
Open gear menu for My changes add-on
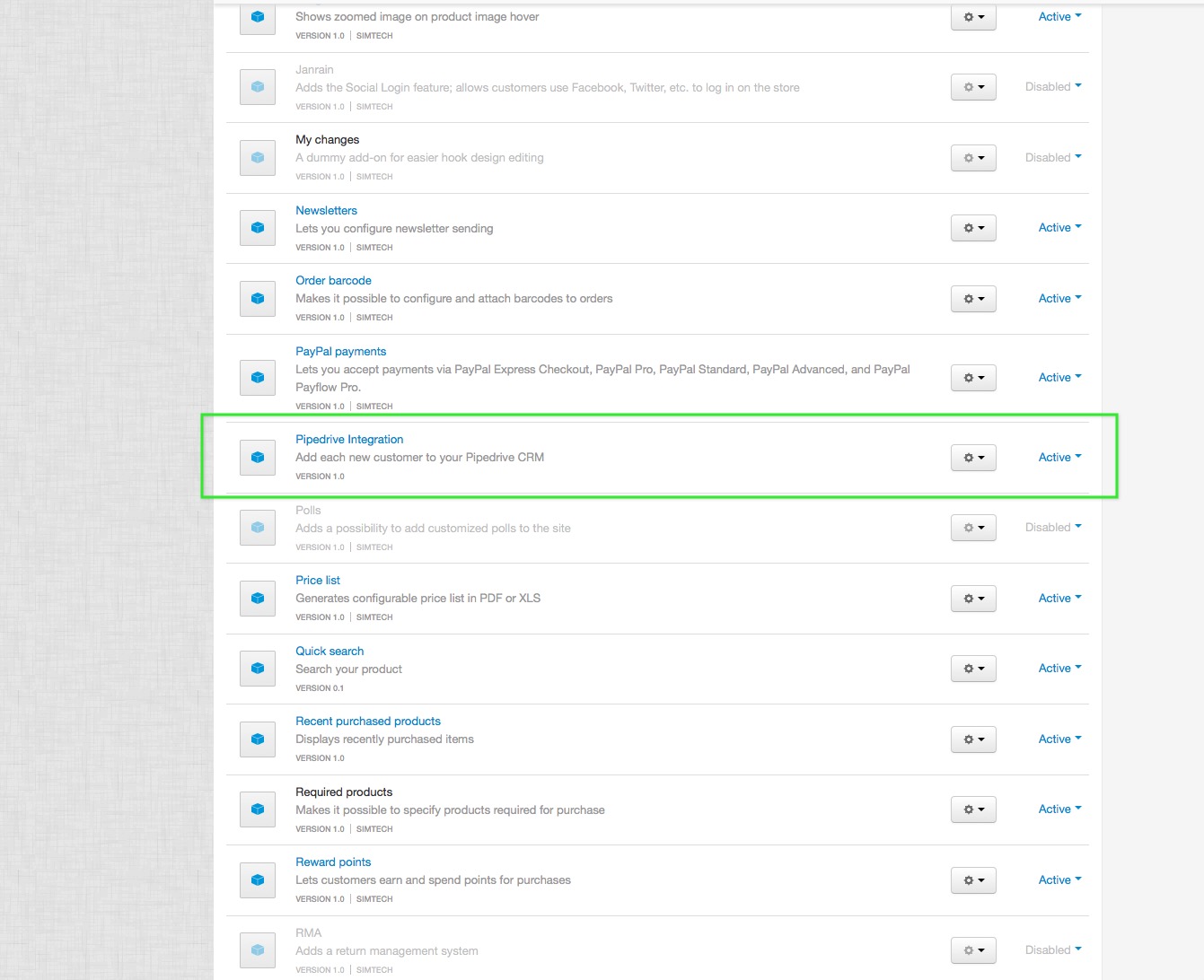973,157
